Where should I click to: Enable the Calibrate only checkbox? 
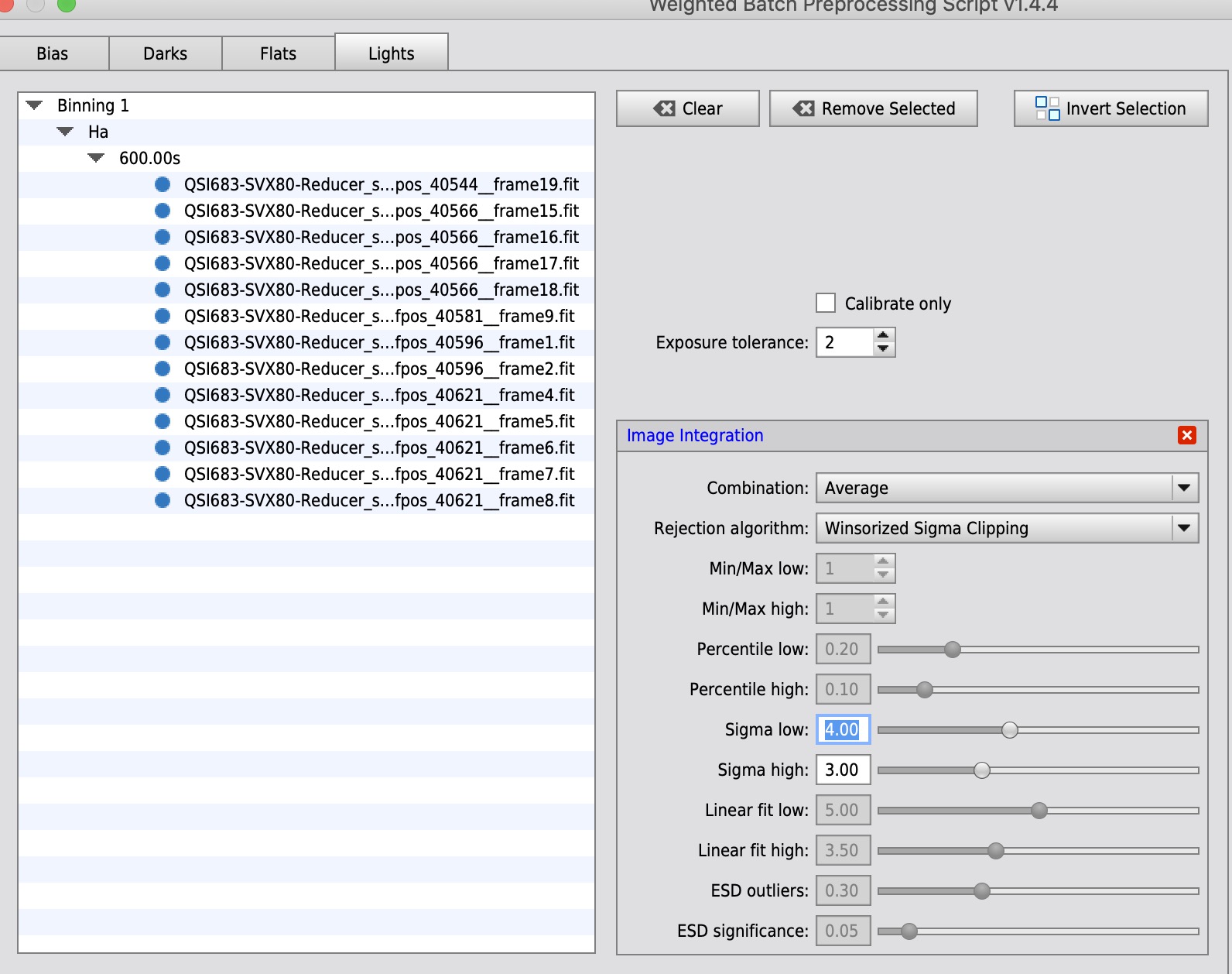click(826, 303)
